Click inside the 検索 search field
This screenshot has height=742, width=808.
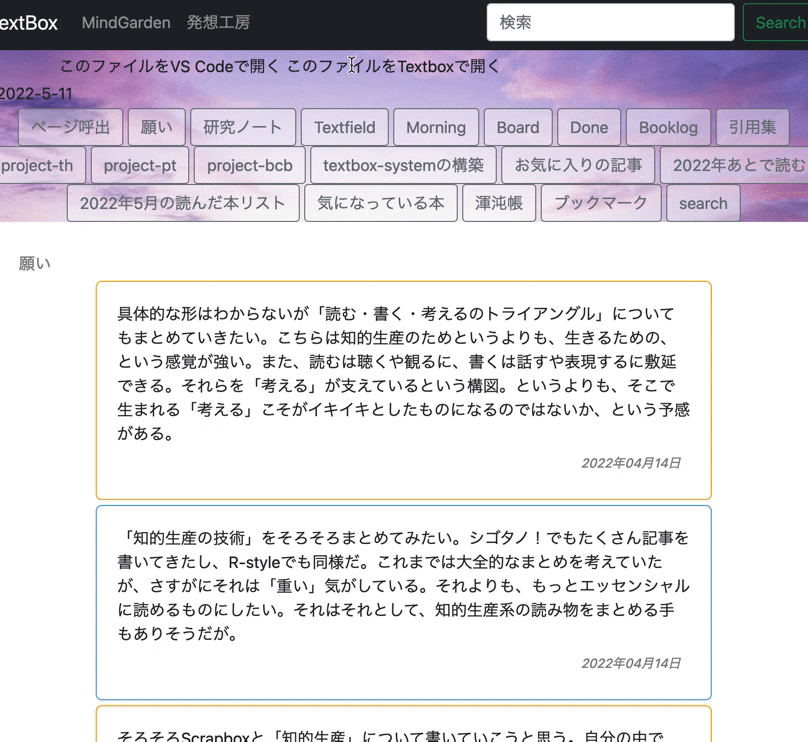(x=610, y=21)
